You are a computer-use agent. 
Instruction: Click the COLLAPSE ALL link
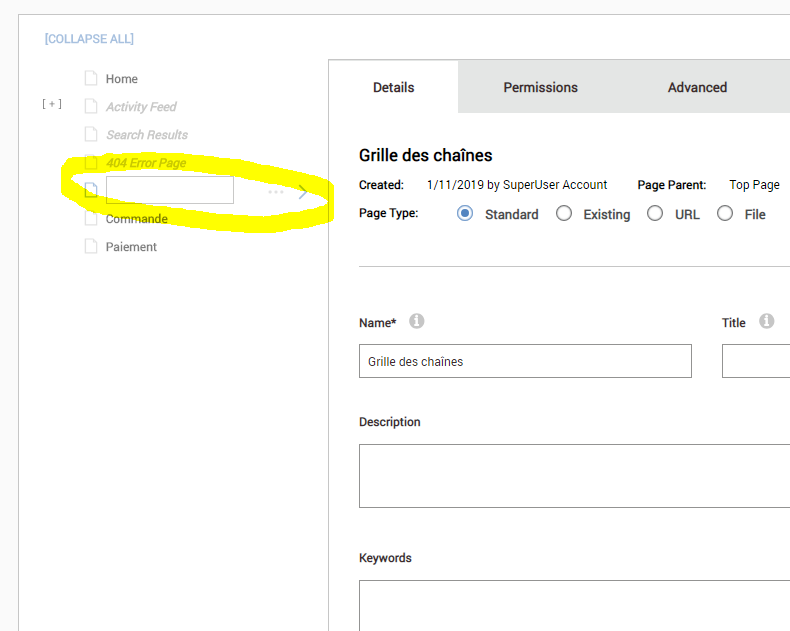point(89,39)
